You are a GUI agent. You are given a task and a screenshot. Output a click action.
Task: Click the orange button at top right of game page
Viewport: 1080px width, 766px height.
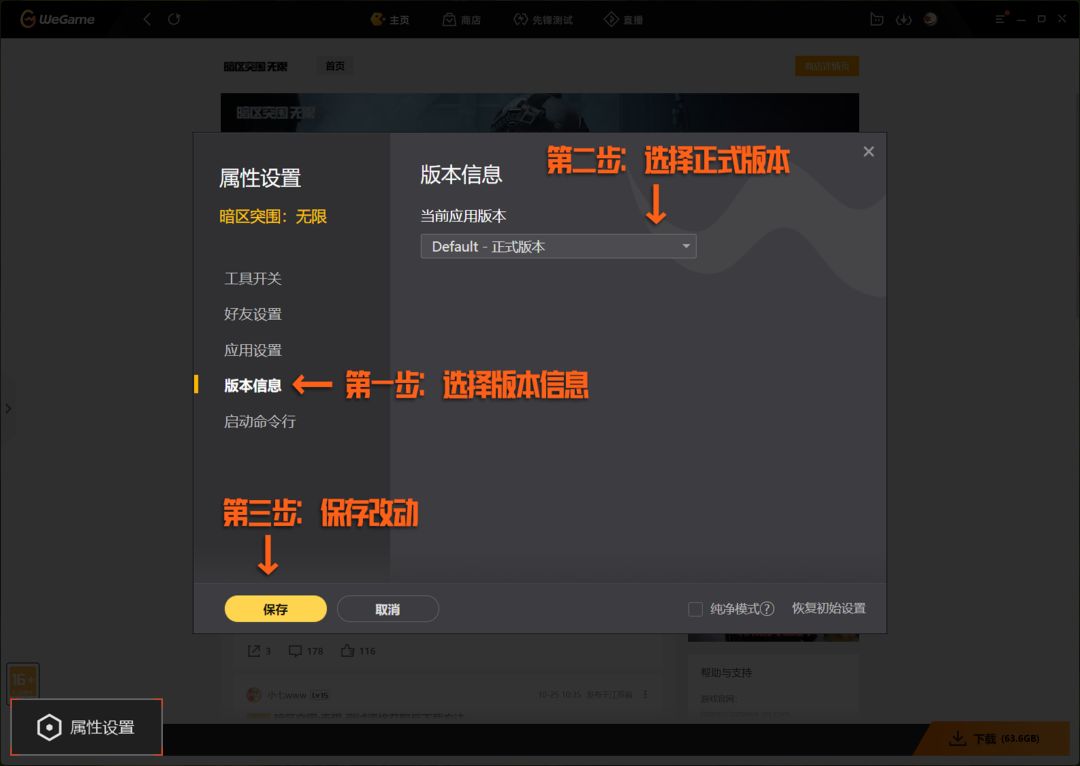tap(827, 66)
